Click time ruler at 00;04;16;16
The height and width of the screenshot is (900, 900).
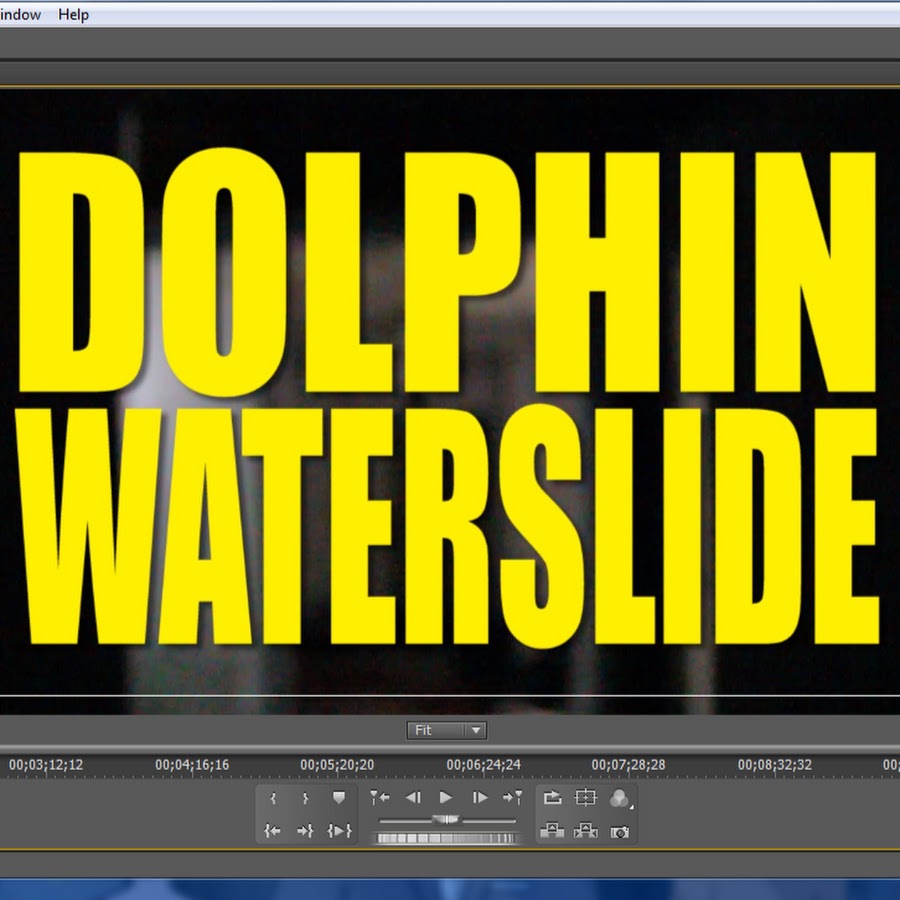(x=192, y=765)
